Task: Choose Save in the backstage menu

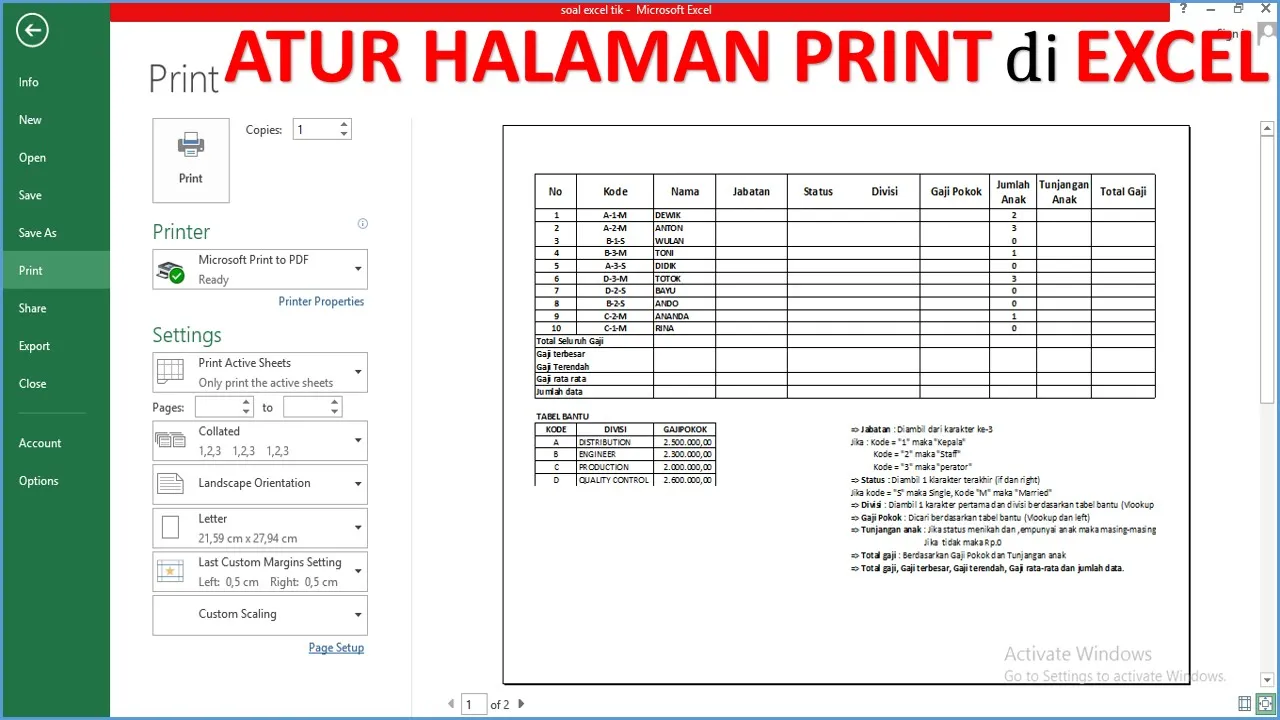Action: click(x=55, y=195)
